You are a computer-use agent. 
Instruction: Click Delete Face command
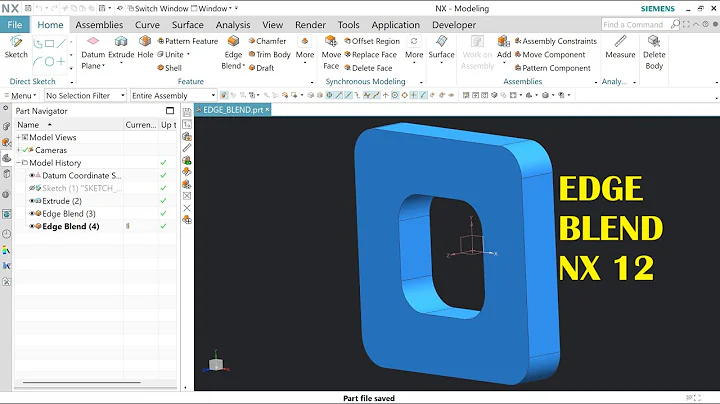point(368,68)
